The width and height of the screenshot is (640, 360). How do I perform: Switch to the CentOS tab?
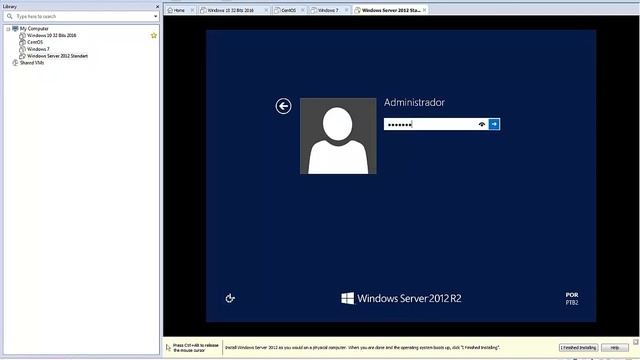pos(289,10)
